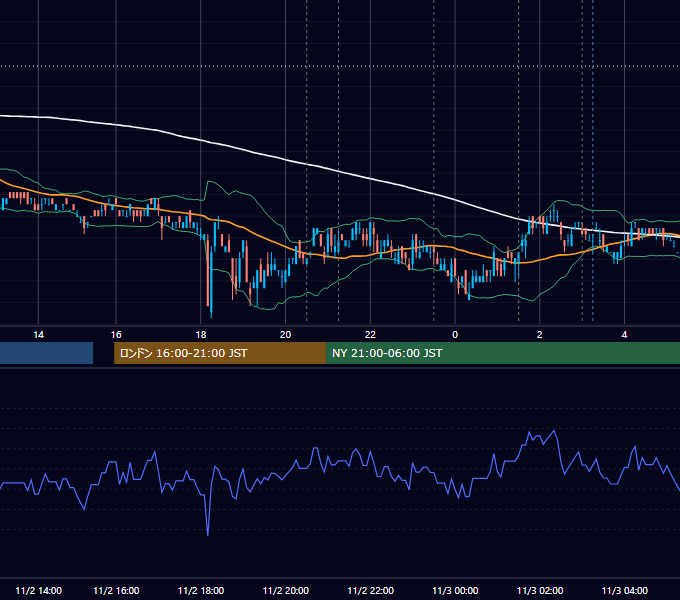Screen dimensions: 680x600
Task: Click the 11/2 20:00 date label
Action: click(286, 590)
